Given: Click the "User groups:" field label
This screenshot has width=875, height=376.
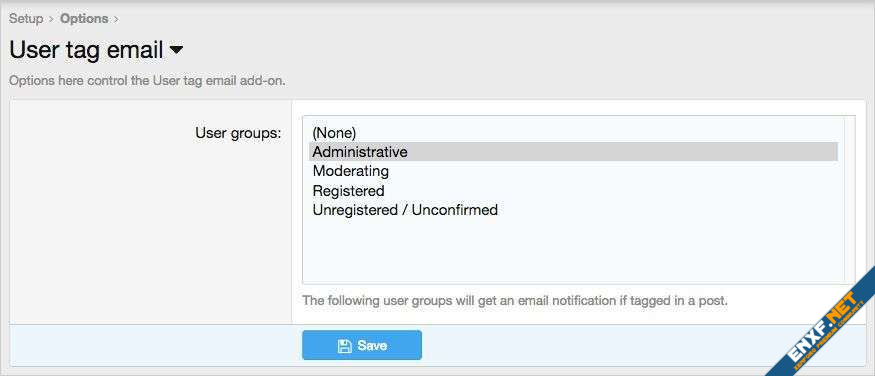Looking at the screenshot, I should pos(238,133).
